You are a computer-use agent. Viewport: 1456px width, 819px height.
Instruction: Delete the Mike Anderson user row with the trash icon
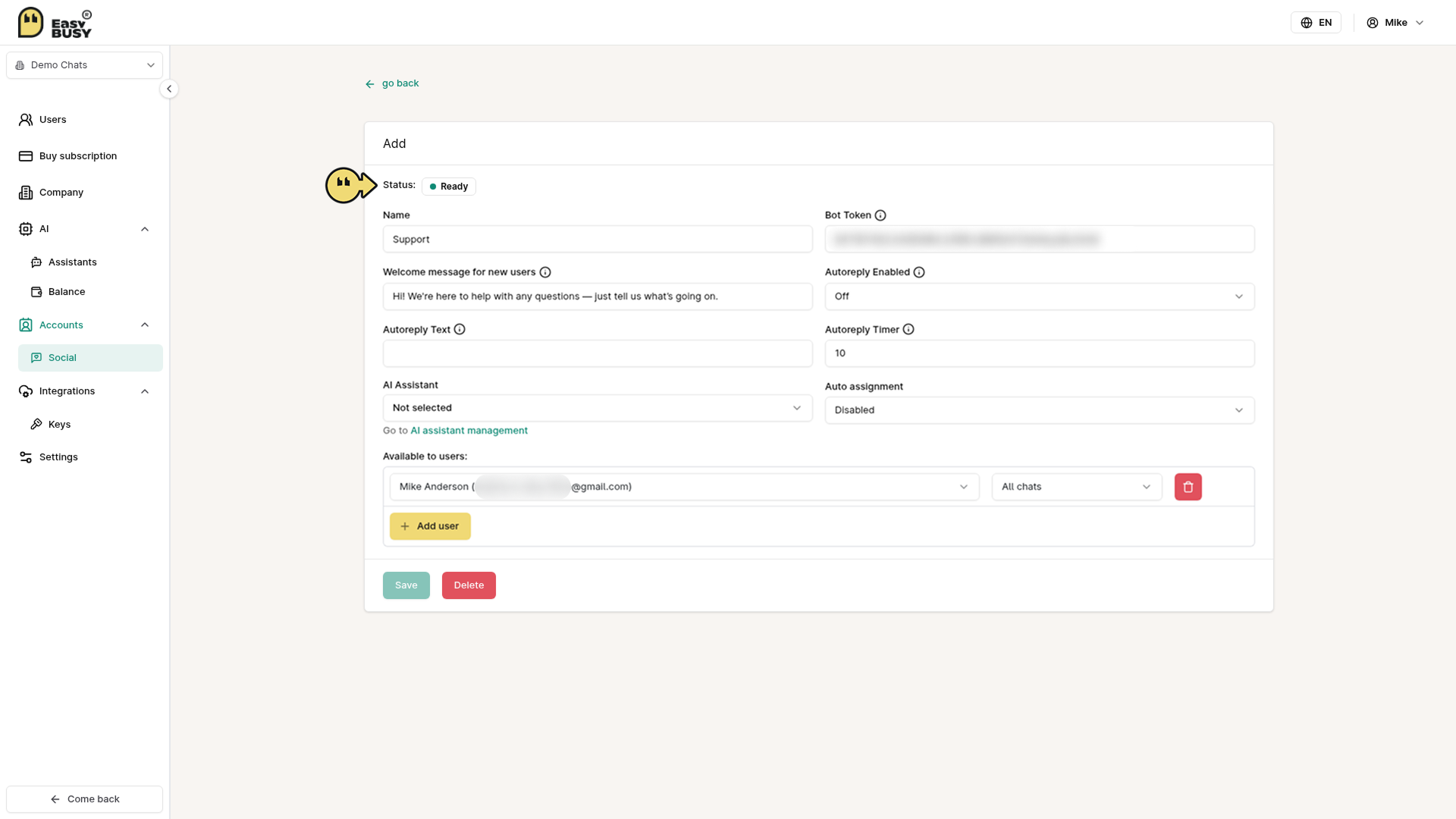point(1188,487)
